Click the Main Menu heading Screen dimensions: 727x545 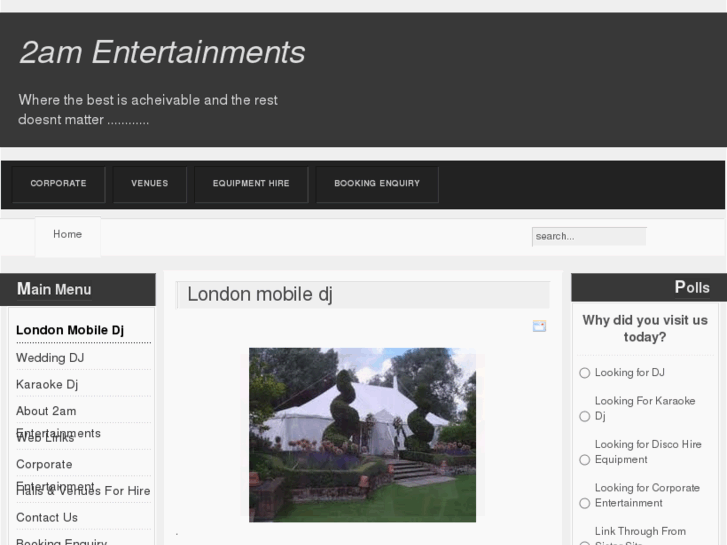coord(54,289)
